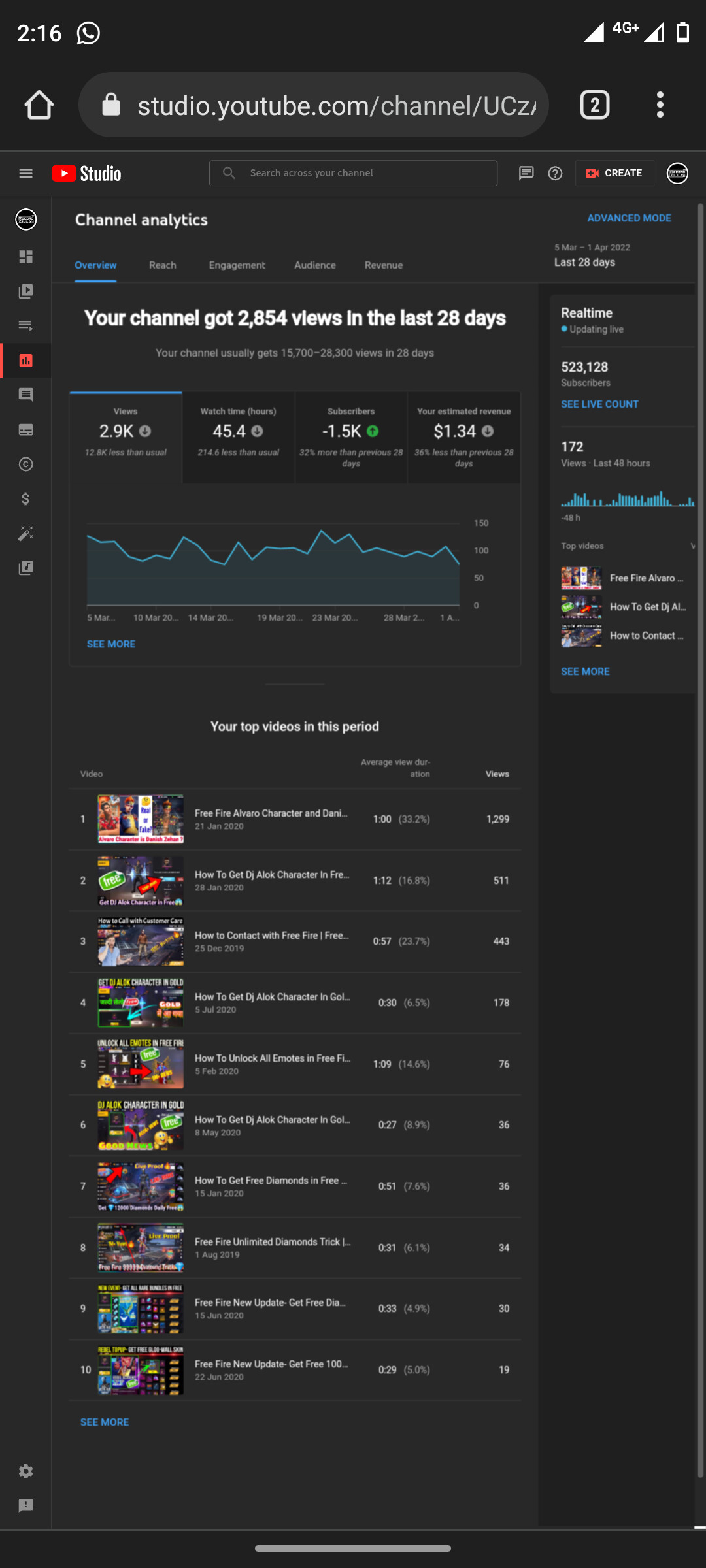Click SEE LIVE COUNT link

599,404
